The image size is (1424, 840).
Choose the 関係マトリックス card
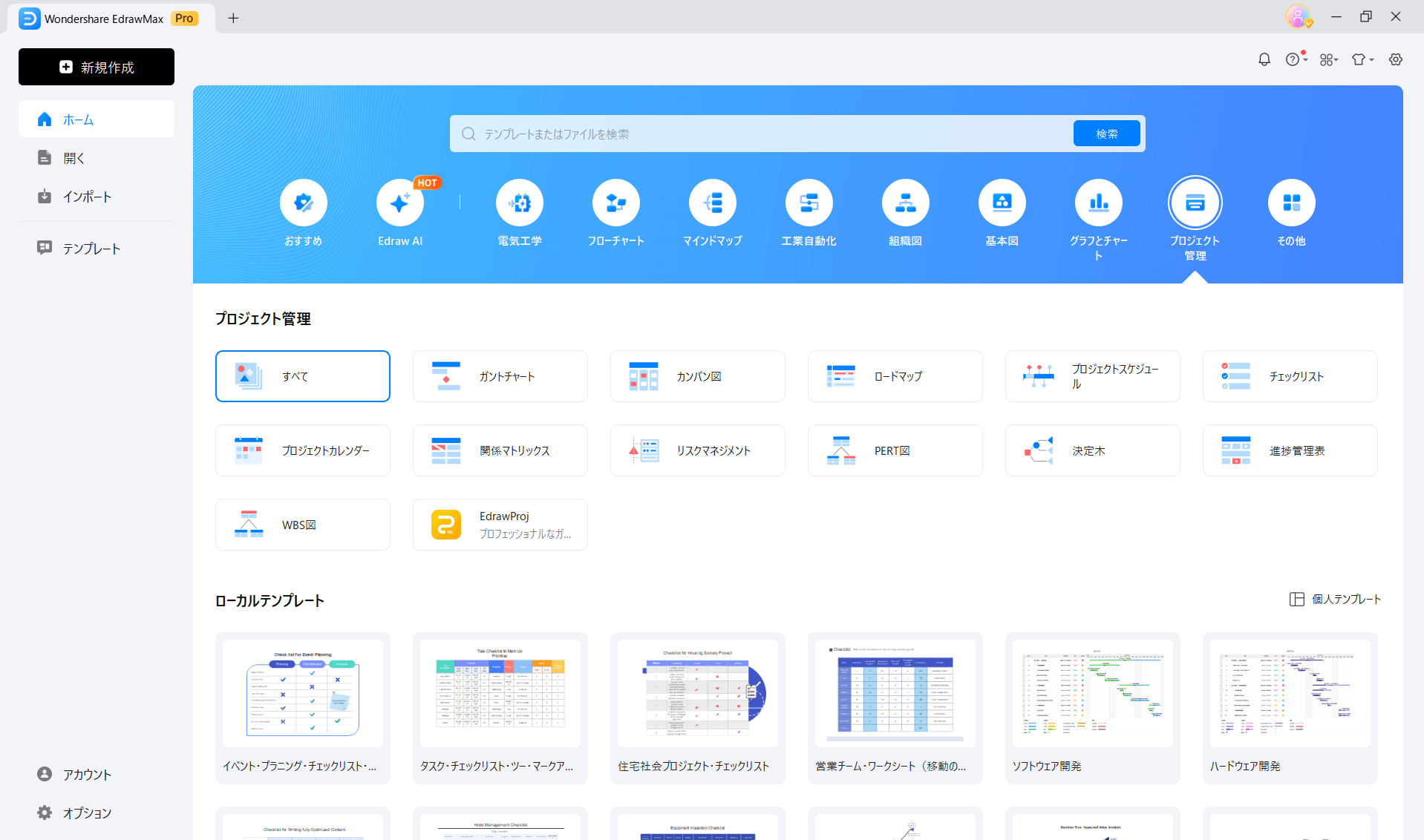click(x=500, y=450)
